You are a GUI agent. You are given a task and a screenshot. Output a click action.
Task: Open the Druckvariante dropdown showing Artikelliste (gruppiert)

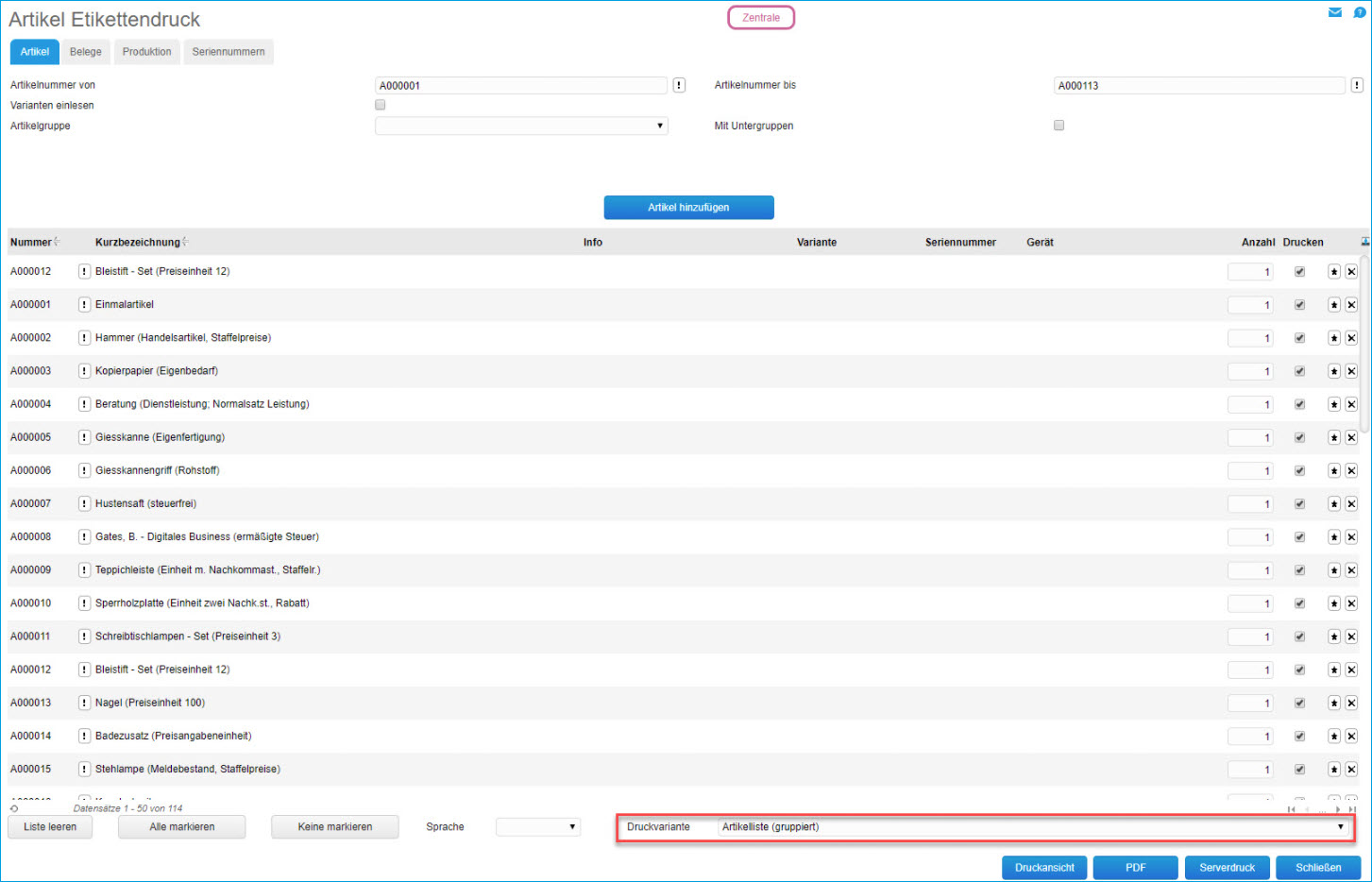tap(1033, 827)
